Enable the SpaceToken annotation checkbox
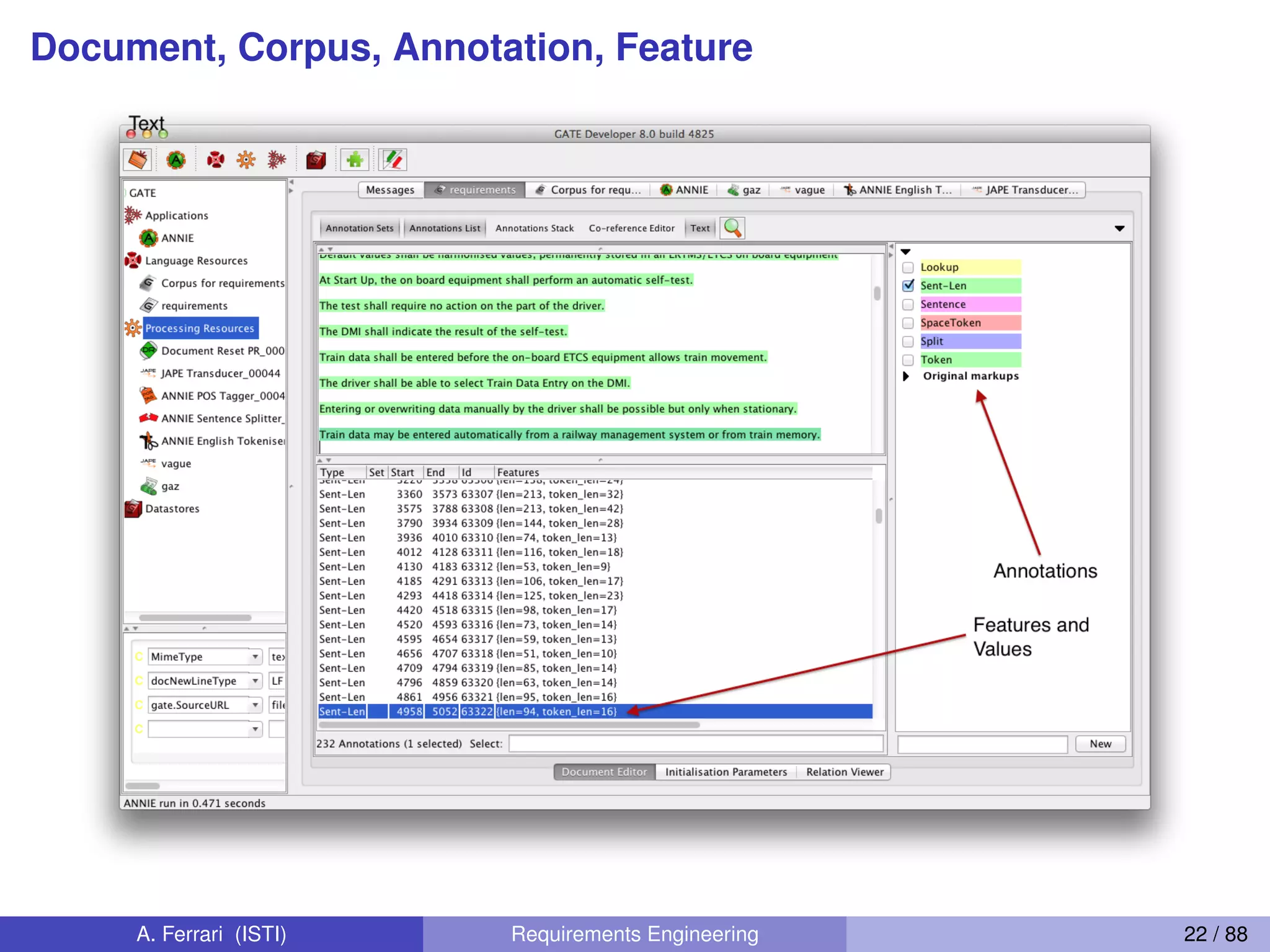 coord(908,323)
